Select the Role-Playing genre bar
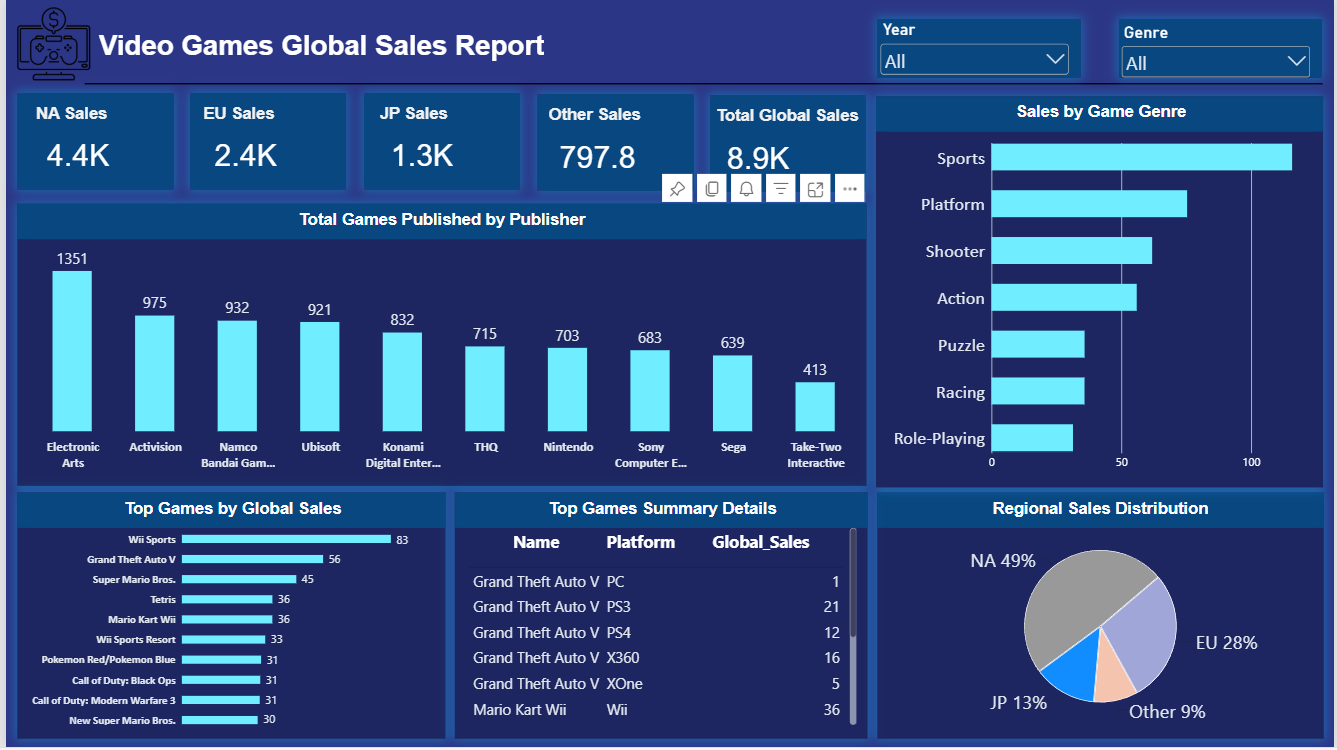1337x750 pixels. [x=1032, y=438]
